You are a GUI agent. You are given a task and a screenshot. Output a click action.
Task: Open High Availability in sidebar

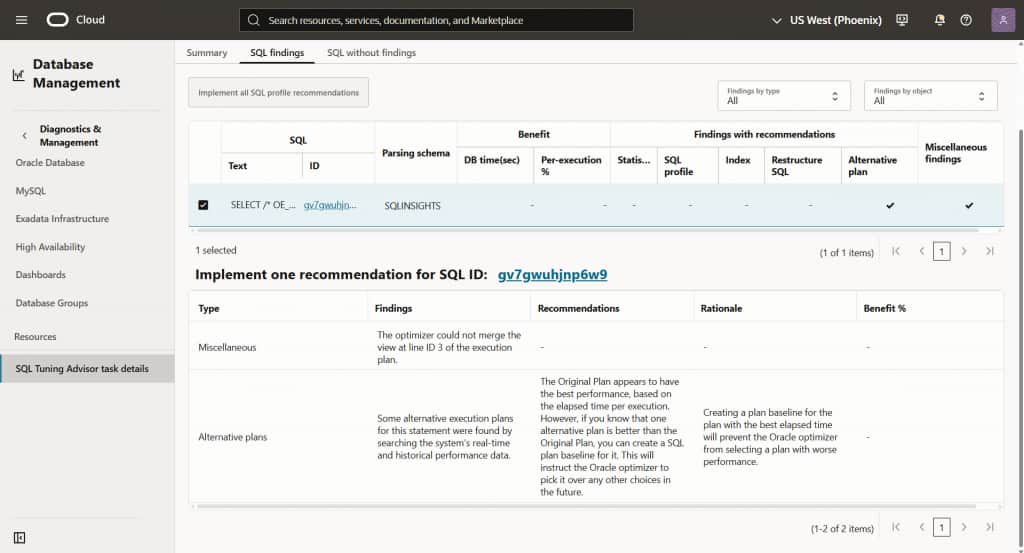50,247
